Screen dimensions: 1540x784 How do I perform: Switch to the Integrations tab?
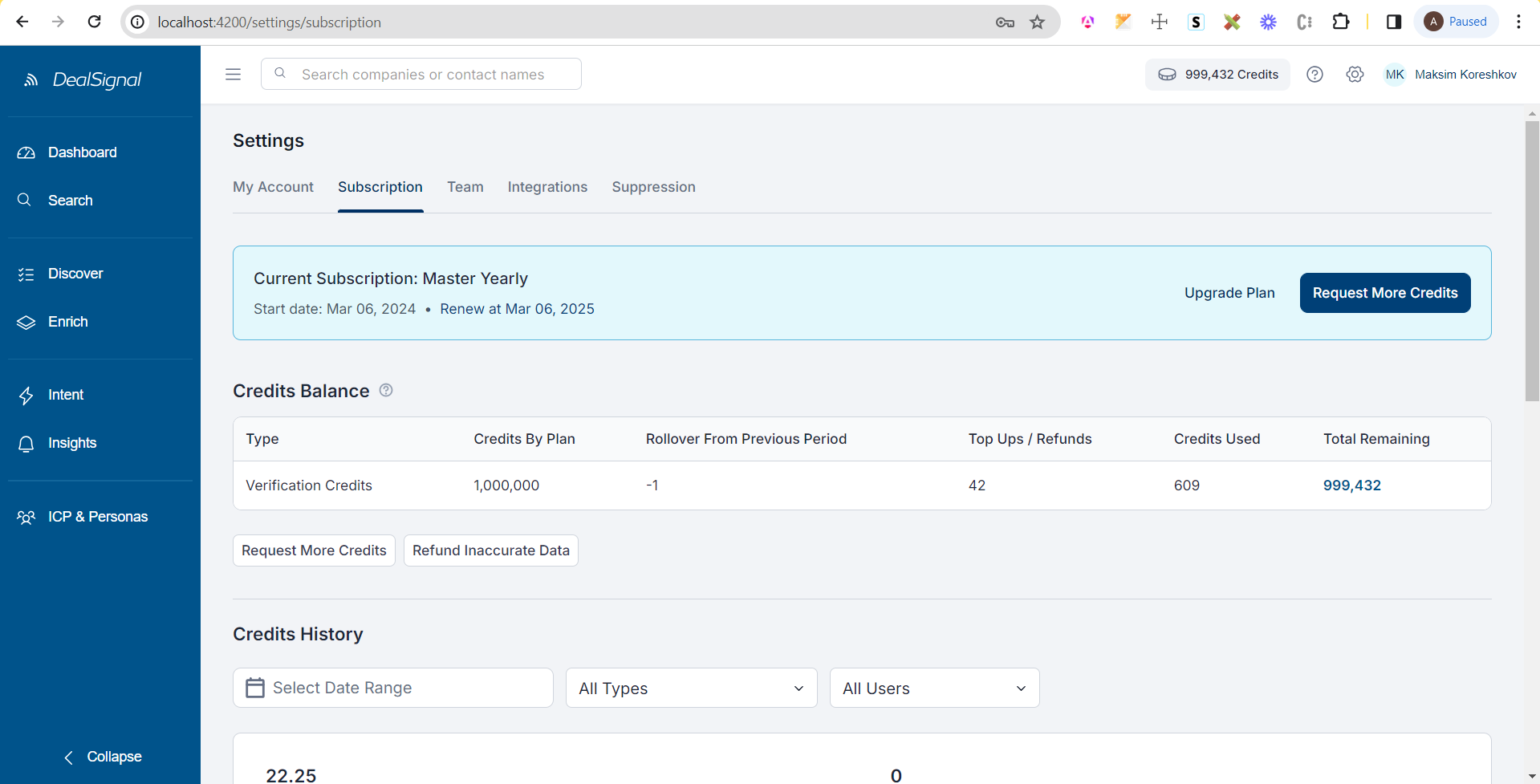click(547, 187)
